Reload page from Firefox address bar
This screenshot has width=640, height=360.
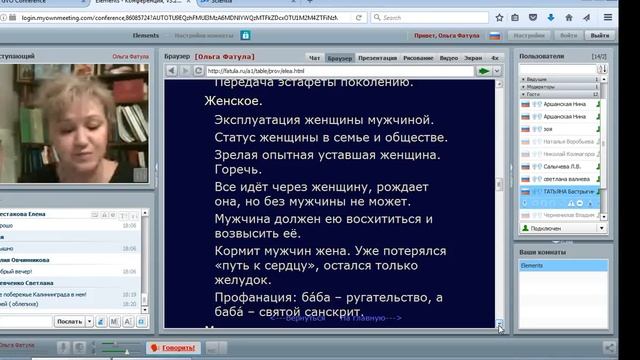coord(358,18)
